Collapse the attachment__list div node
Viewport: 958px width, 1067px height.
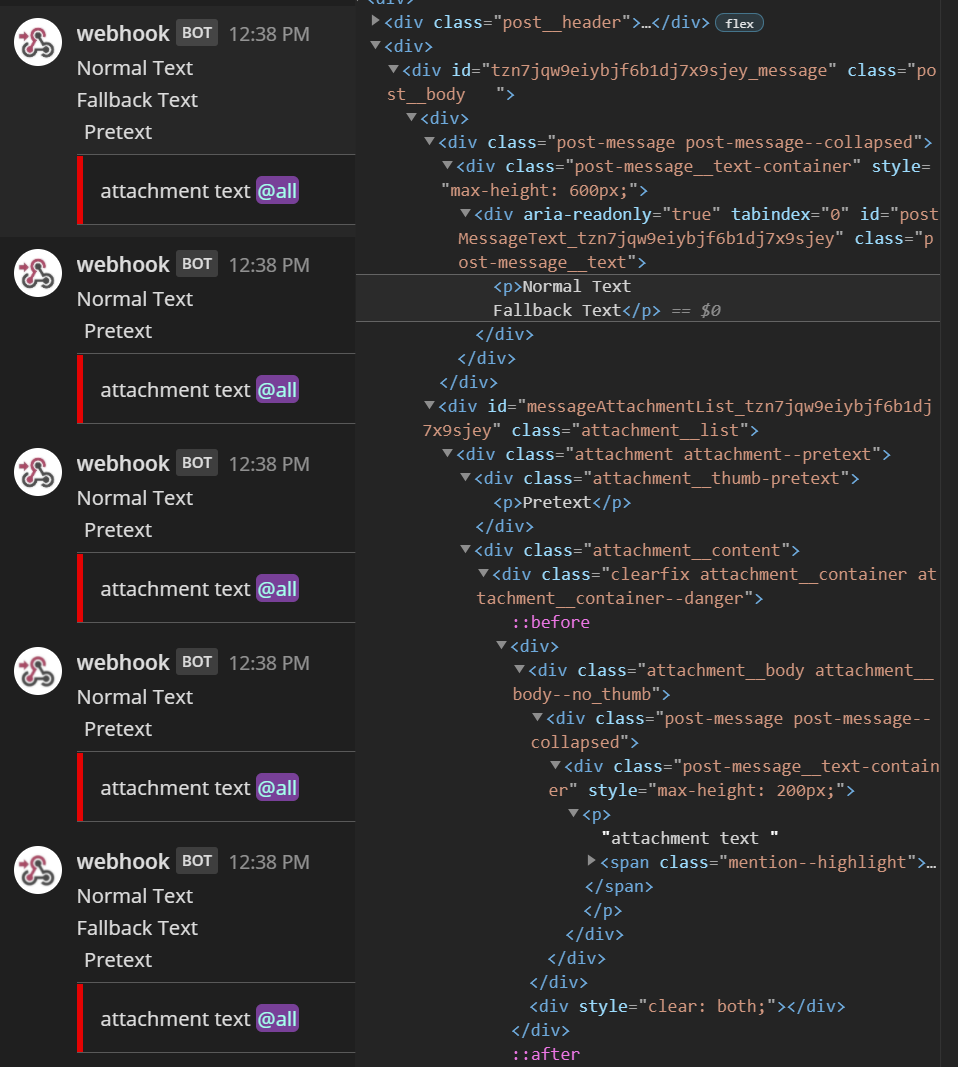[429, 405]
